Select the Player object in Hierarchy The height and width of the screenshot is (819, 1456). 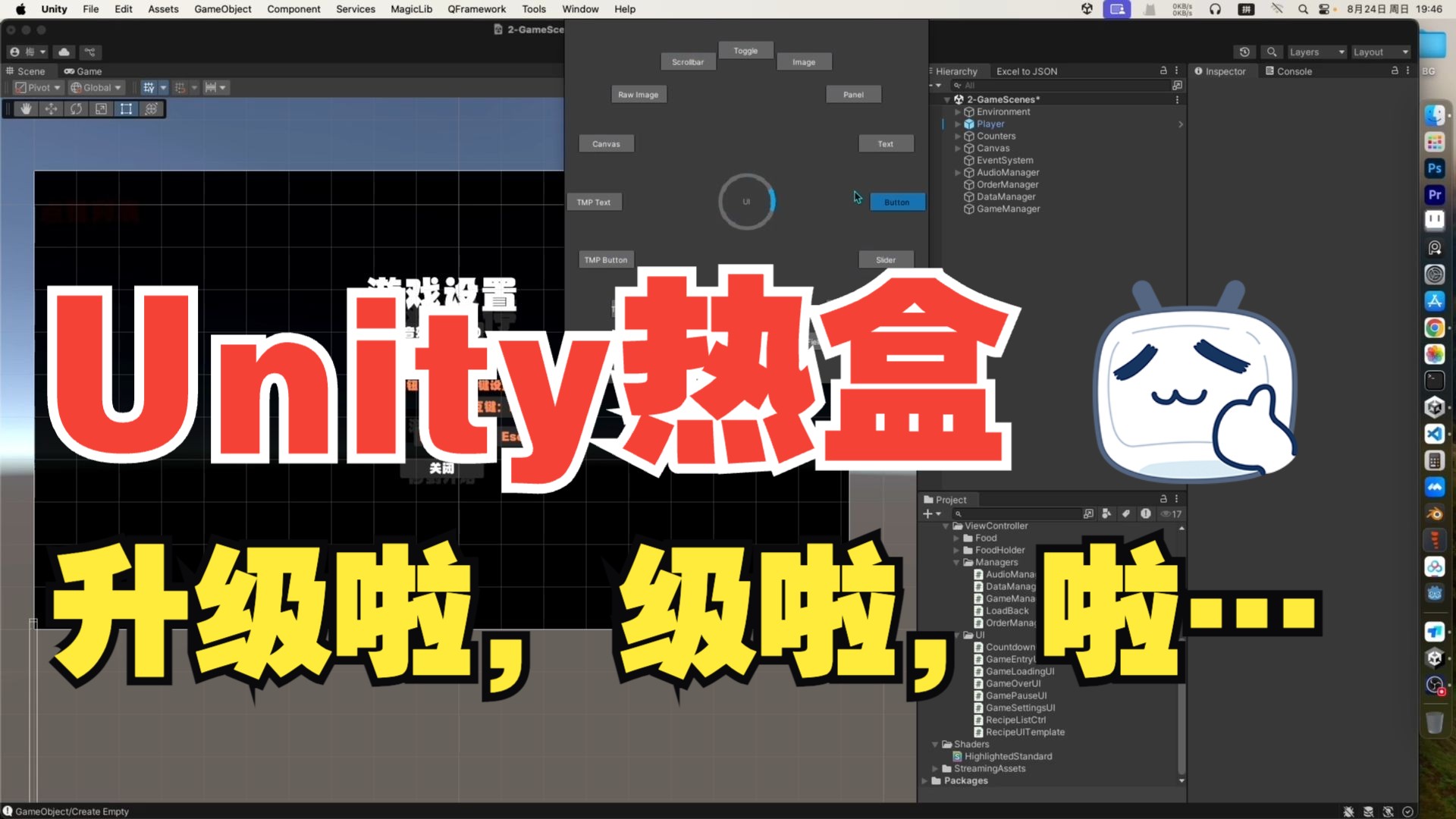tap(990, 124)
